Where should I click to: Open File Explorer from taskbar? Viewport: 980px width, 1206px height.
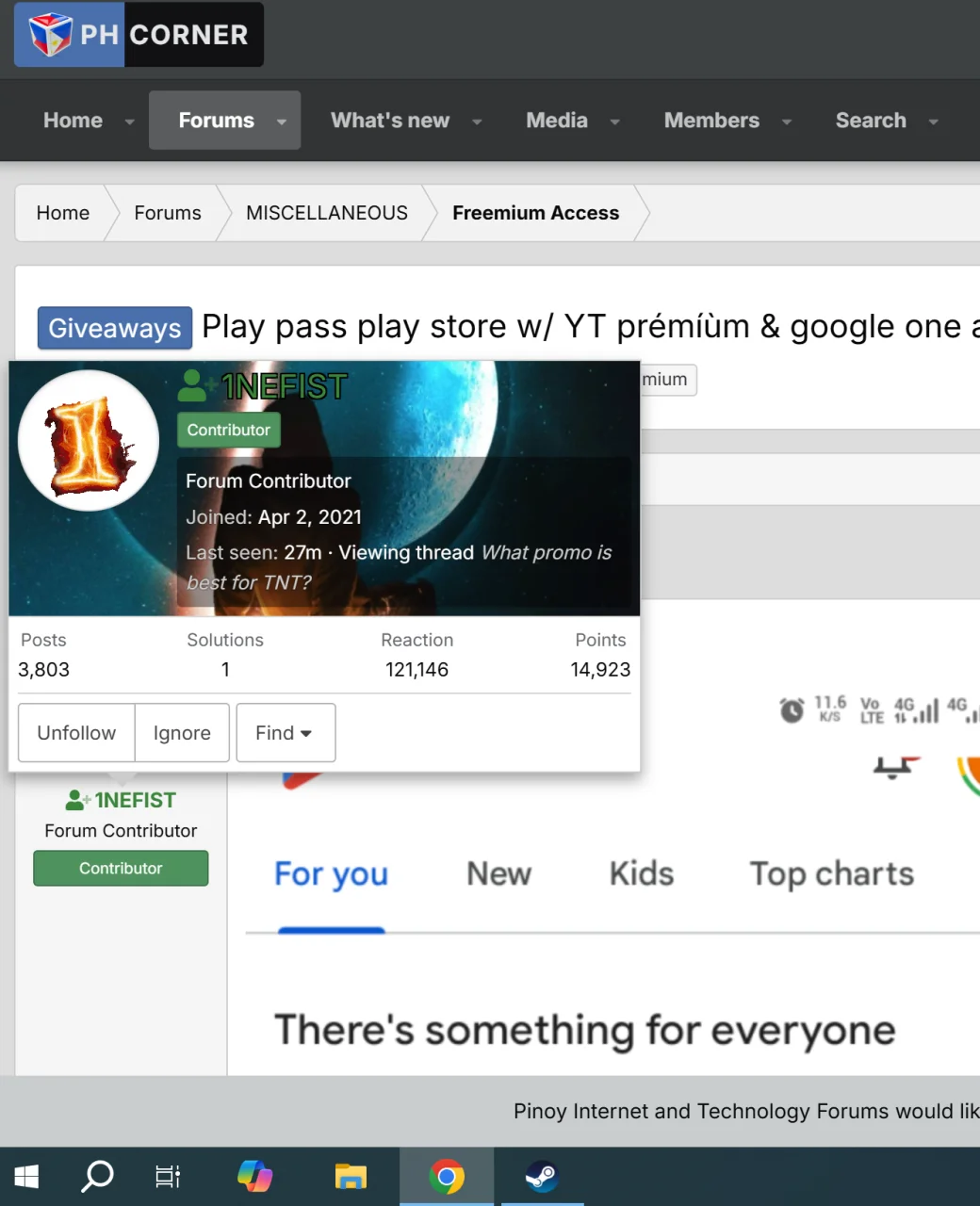pos(351,1177)
